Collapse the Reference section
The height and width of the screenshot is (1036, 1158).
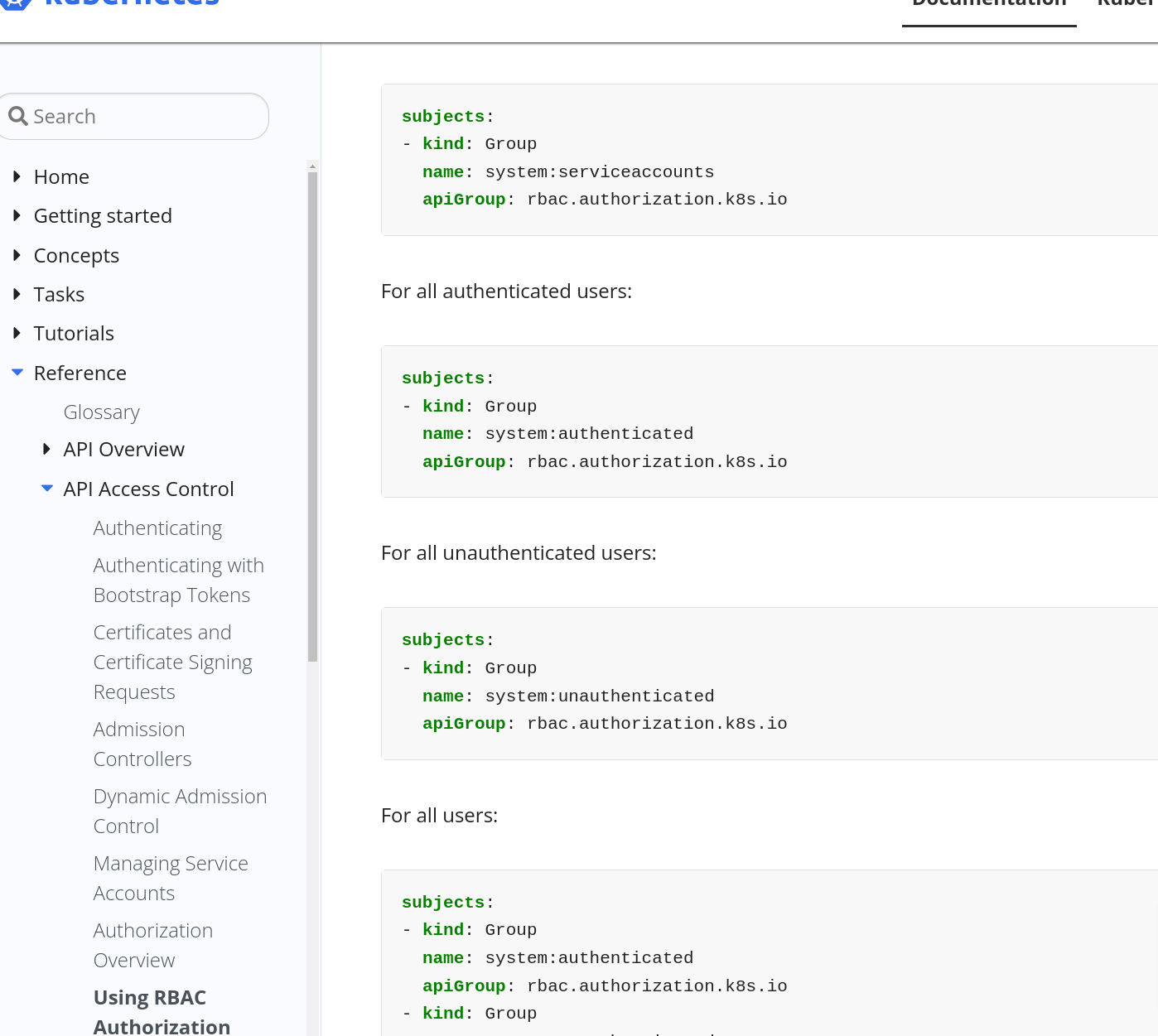coord(17,372)
